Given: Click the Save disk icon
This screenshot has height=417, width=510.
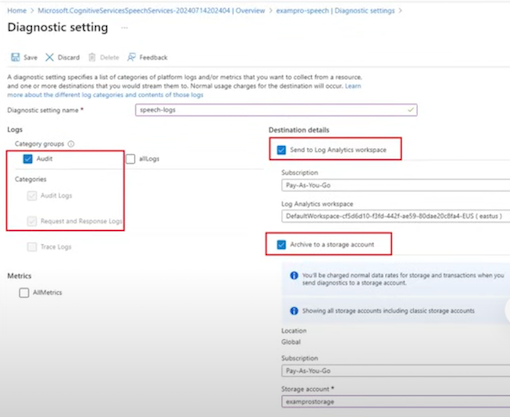Looking at the screenshot, I should 15,57.
